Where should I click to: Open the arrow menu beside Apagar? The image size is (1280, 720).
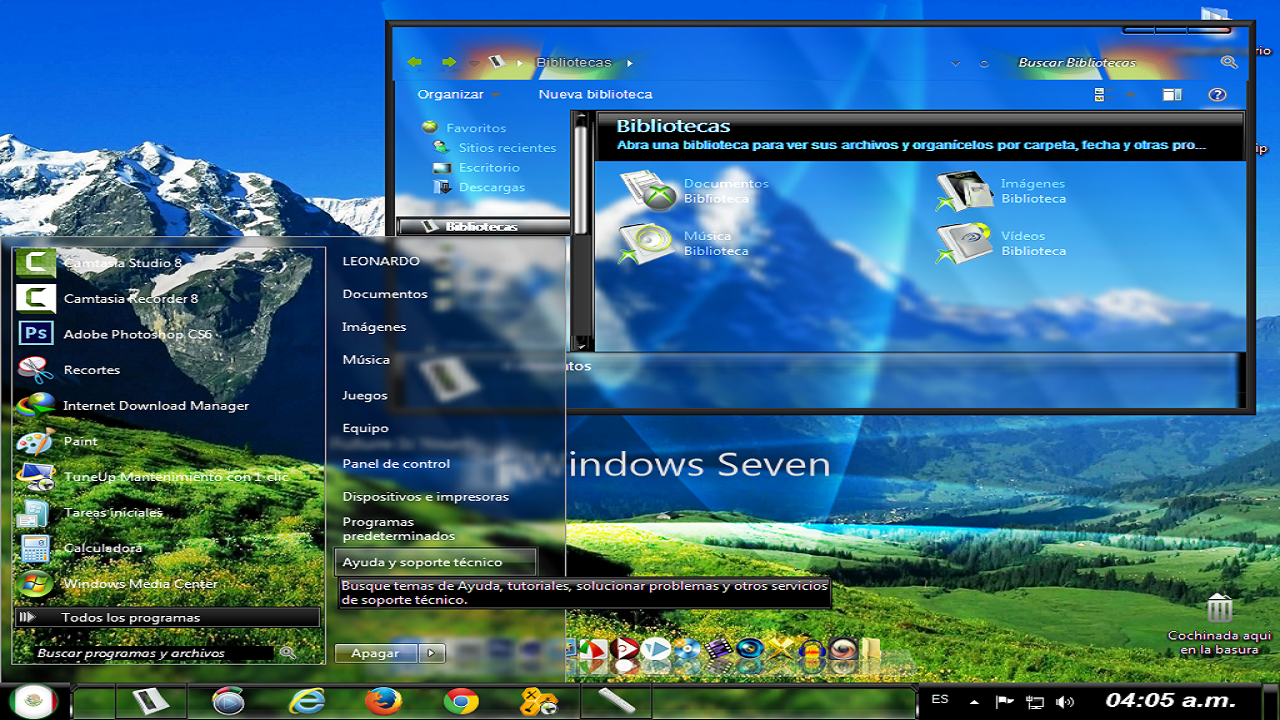pyautogui.click(x=431, y=653)
